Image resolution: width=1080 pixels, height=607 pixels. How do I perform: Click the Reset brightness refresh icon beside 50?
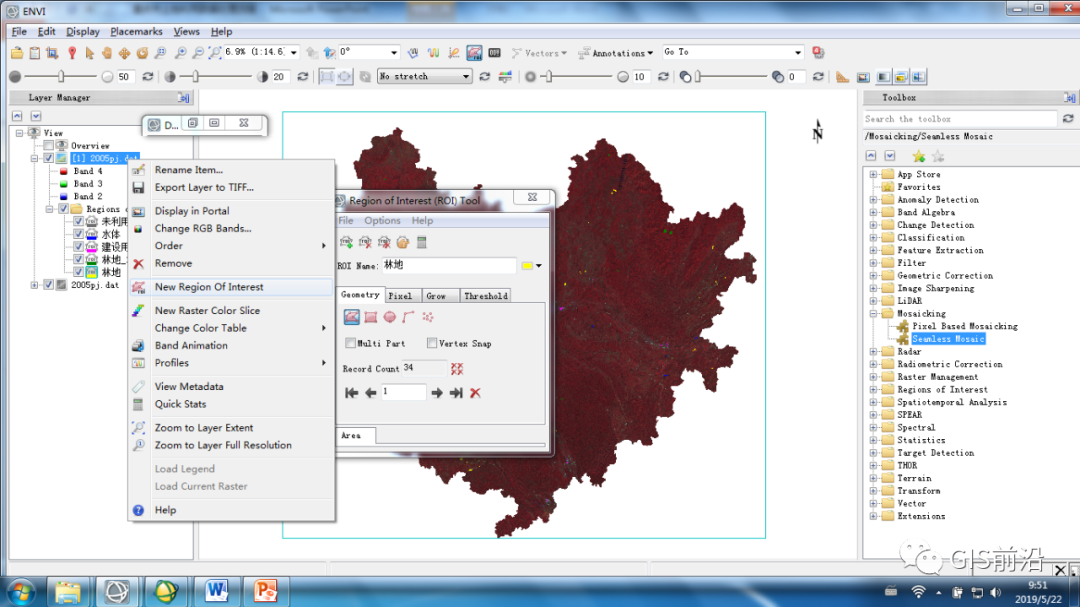pos(147,76)
